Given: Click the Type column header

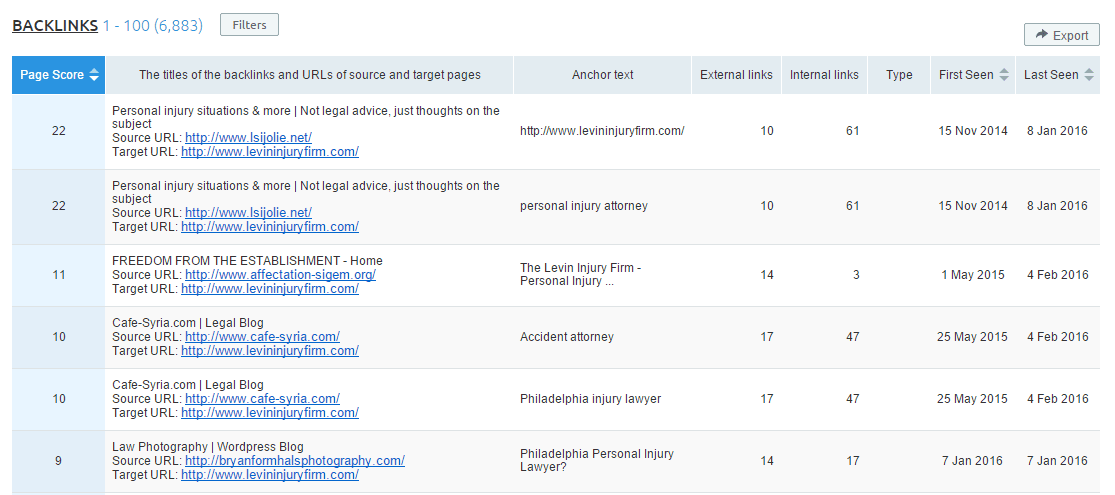Looking at the screenshot, I should 899,75.
